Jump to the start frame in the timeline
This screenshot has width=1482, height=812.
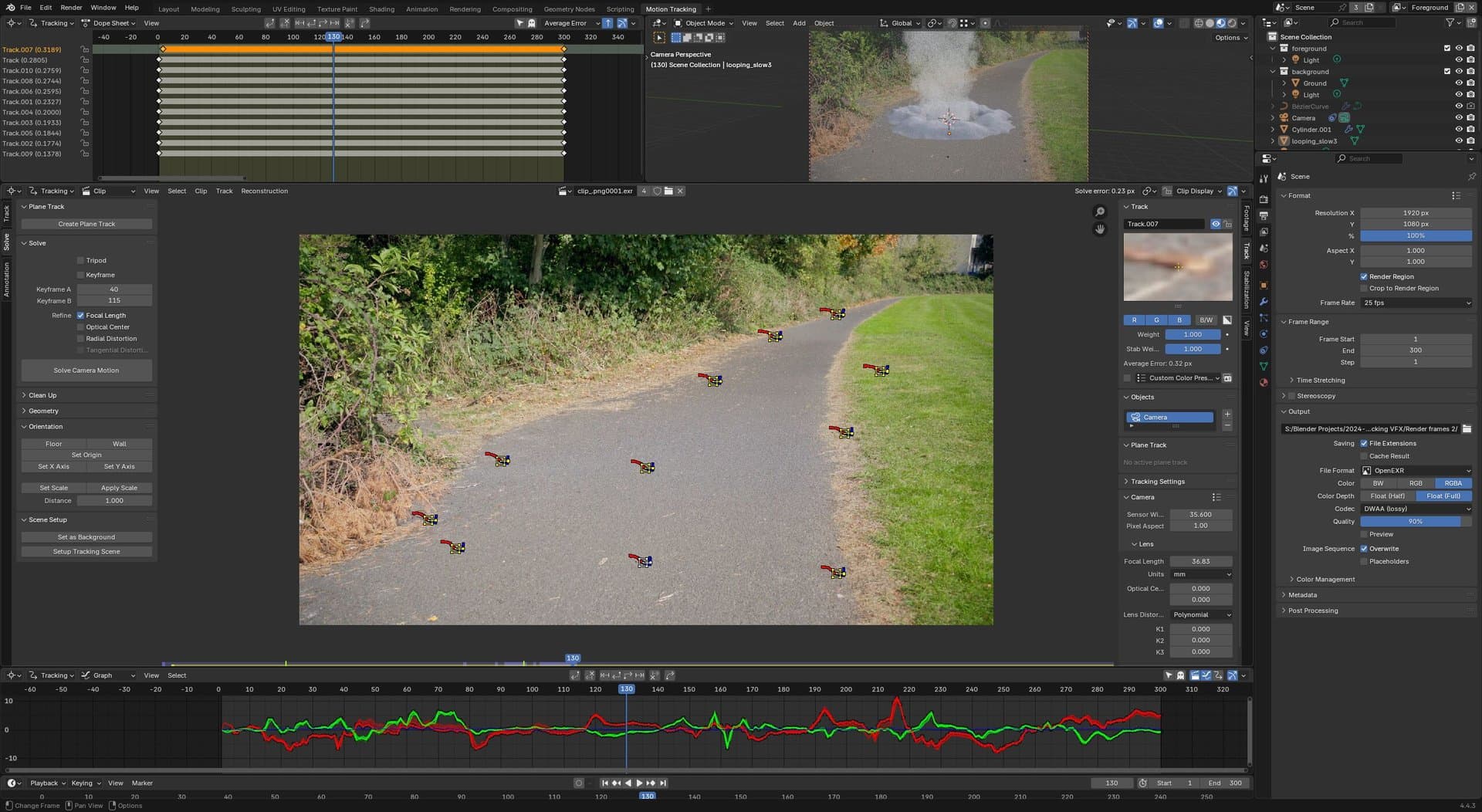pyautogui.click(x=604, y=783)
